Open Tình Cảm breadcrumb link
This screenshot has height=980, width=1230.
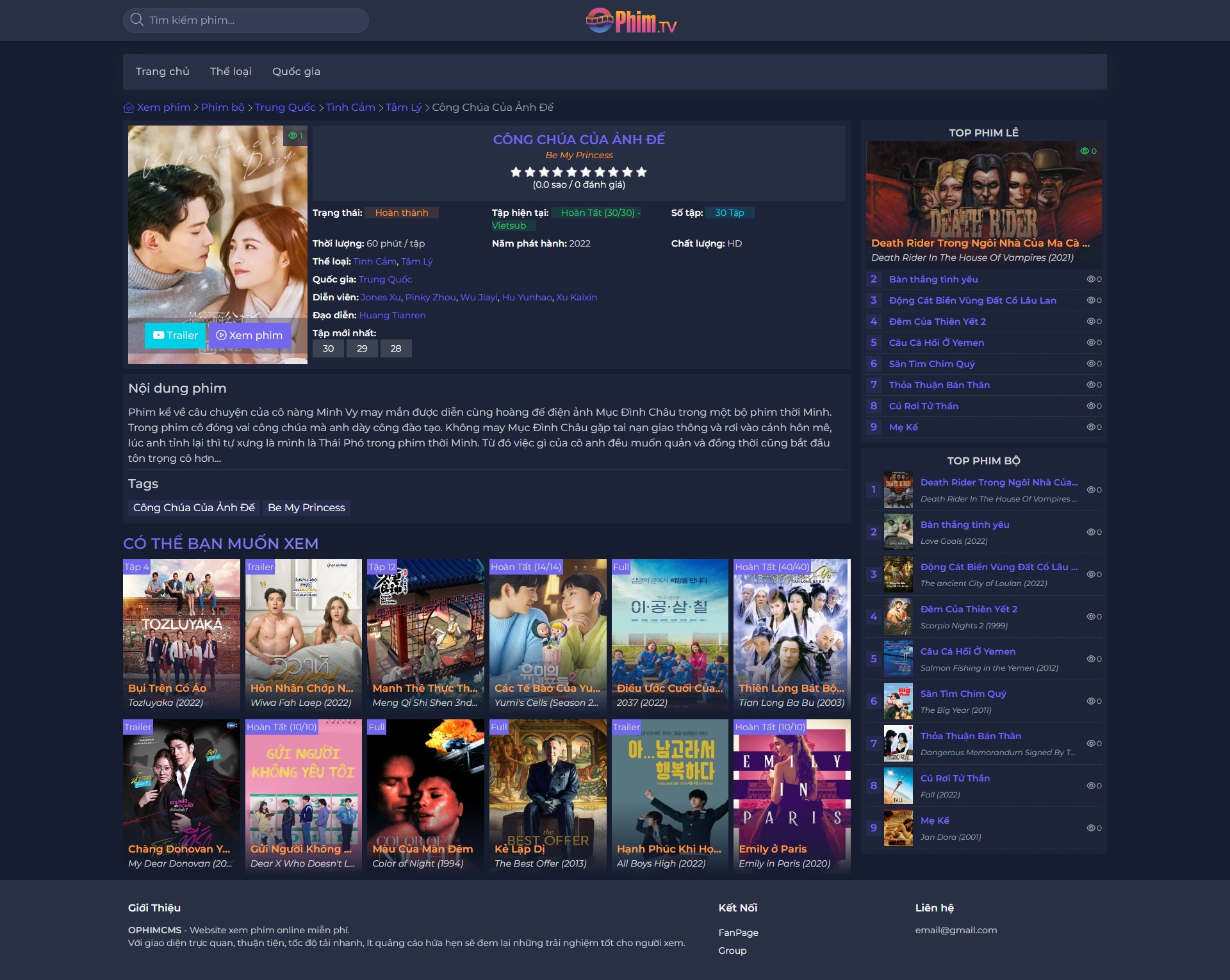click(350, 108)
